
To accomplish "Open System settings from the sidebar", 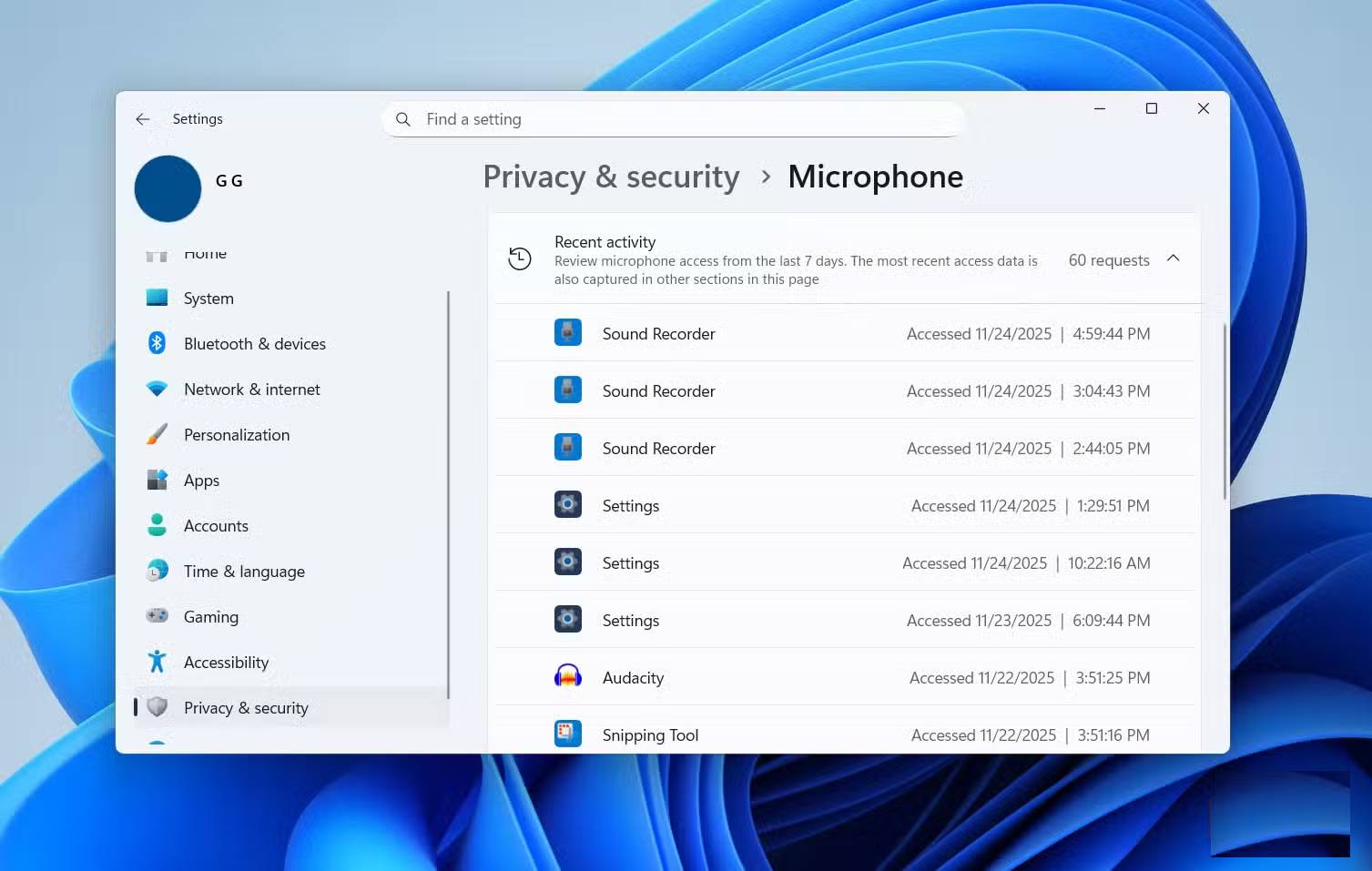I will point(208,298).
